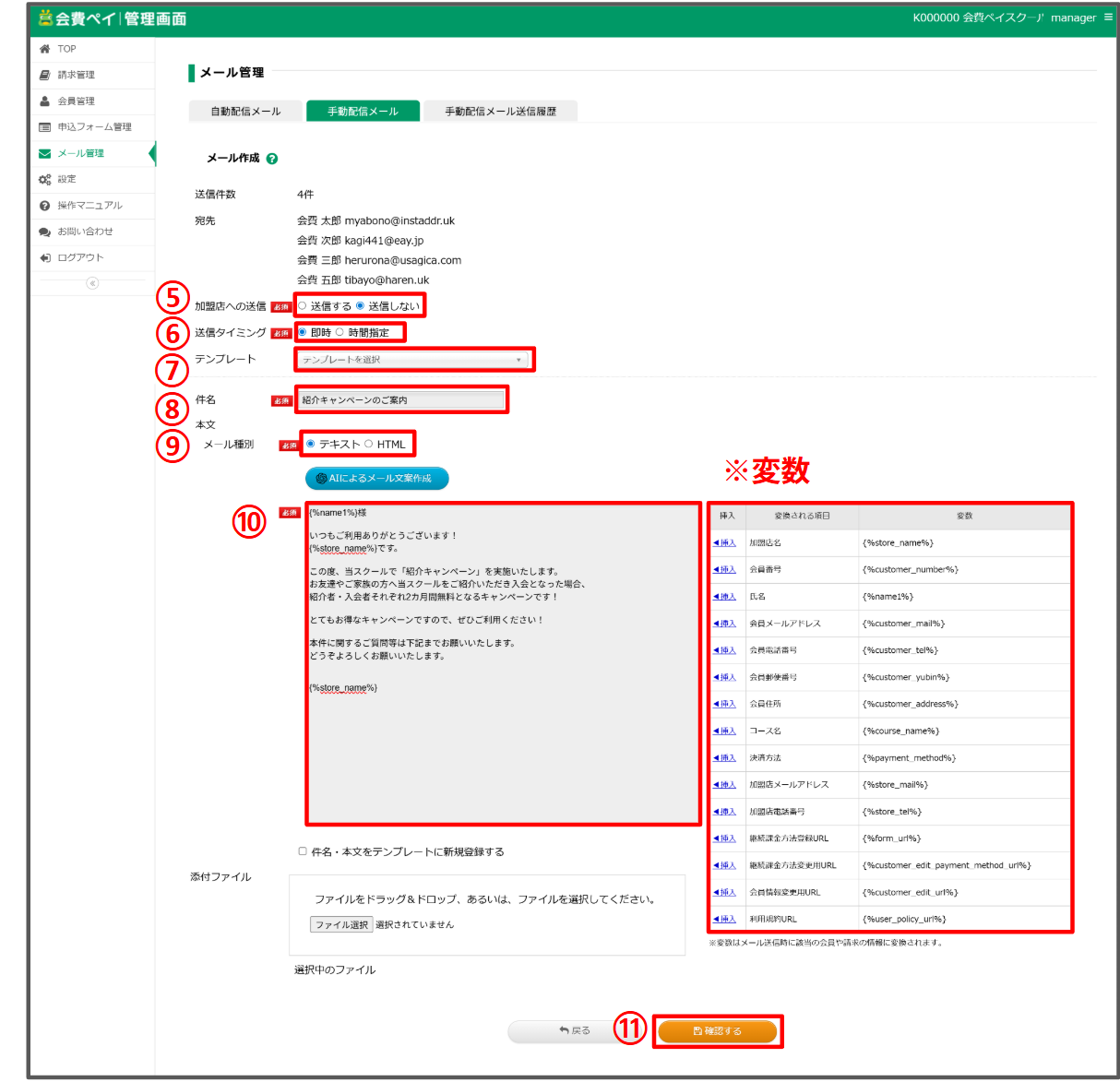
Task: Switch to 手動配信メール tab
Action: pyautogui.click(x=363, y=111)
